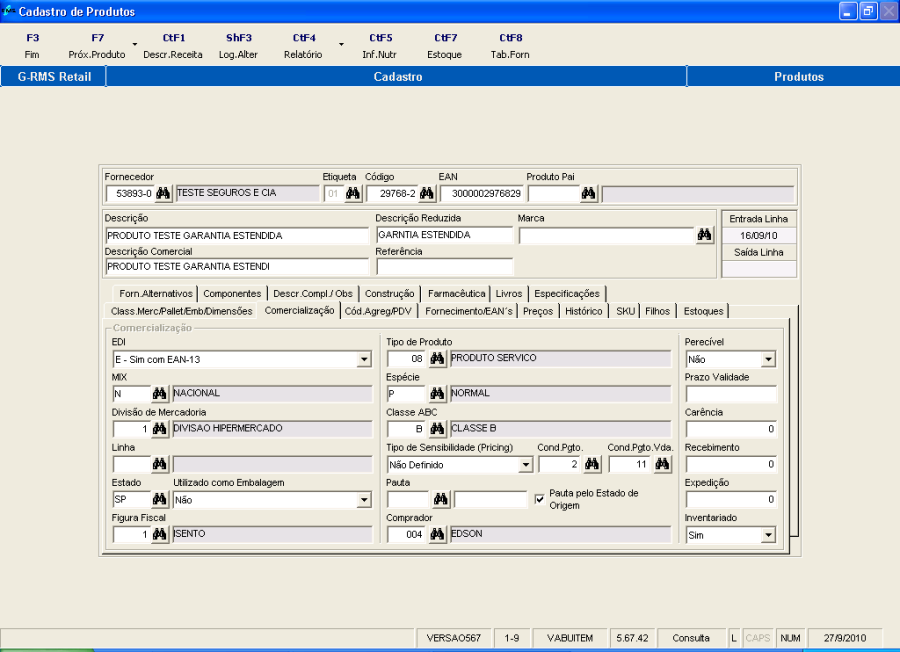Click F3 Fim toolbar button
Screen dimensions: 900x652
pyautogui.click(x=32, y=46)
